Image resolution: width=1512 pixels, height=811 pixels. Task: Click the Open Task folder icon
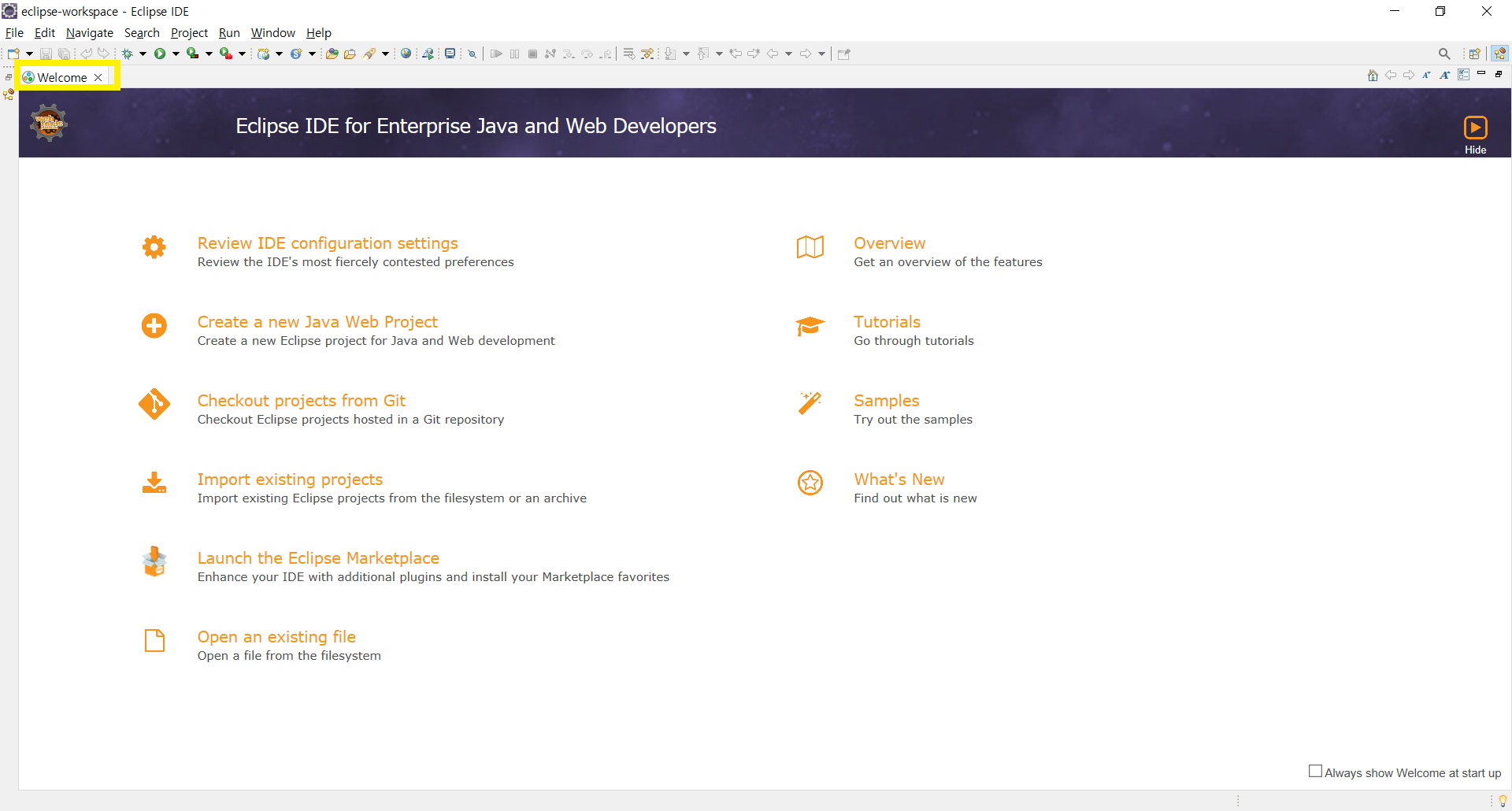[x=350, y=54]
